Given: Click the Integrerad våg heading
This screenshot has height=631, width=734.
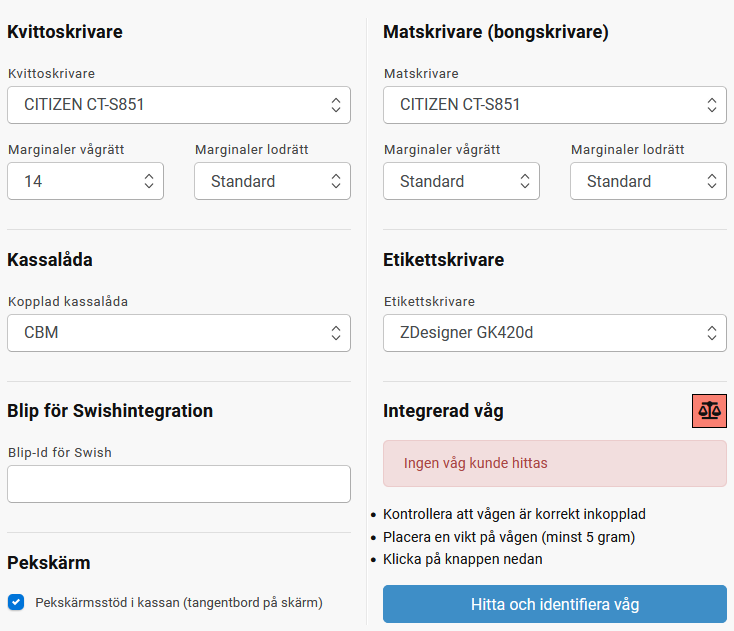Looking at the screenshot, I should coord(443,411).
